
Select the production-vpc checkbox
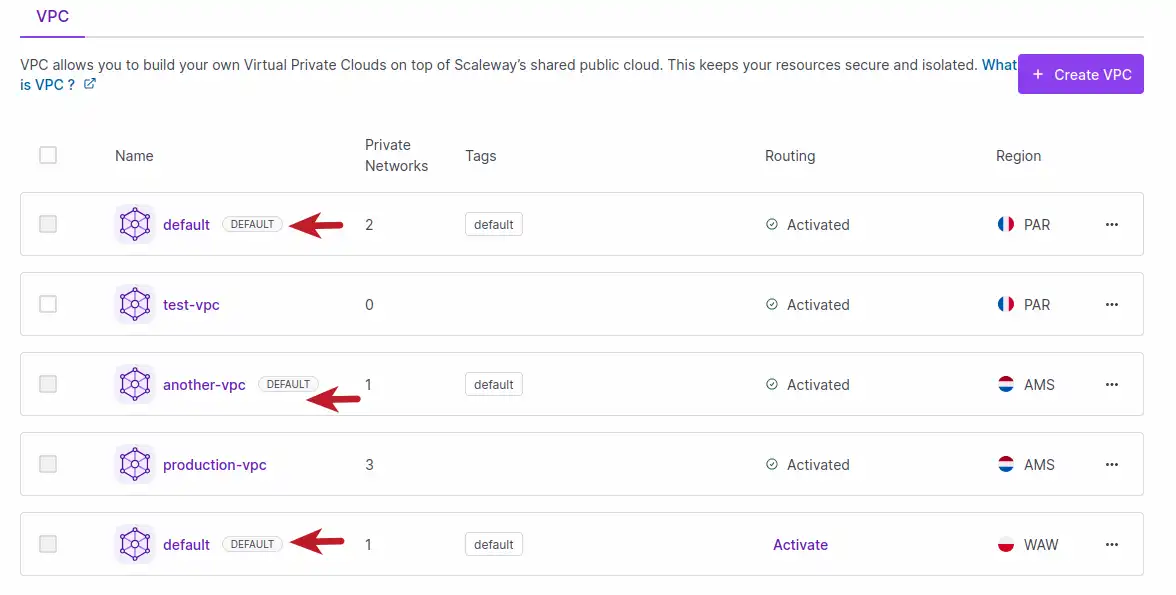[x=48, y=464]
